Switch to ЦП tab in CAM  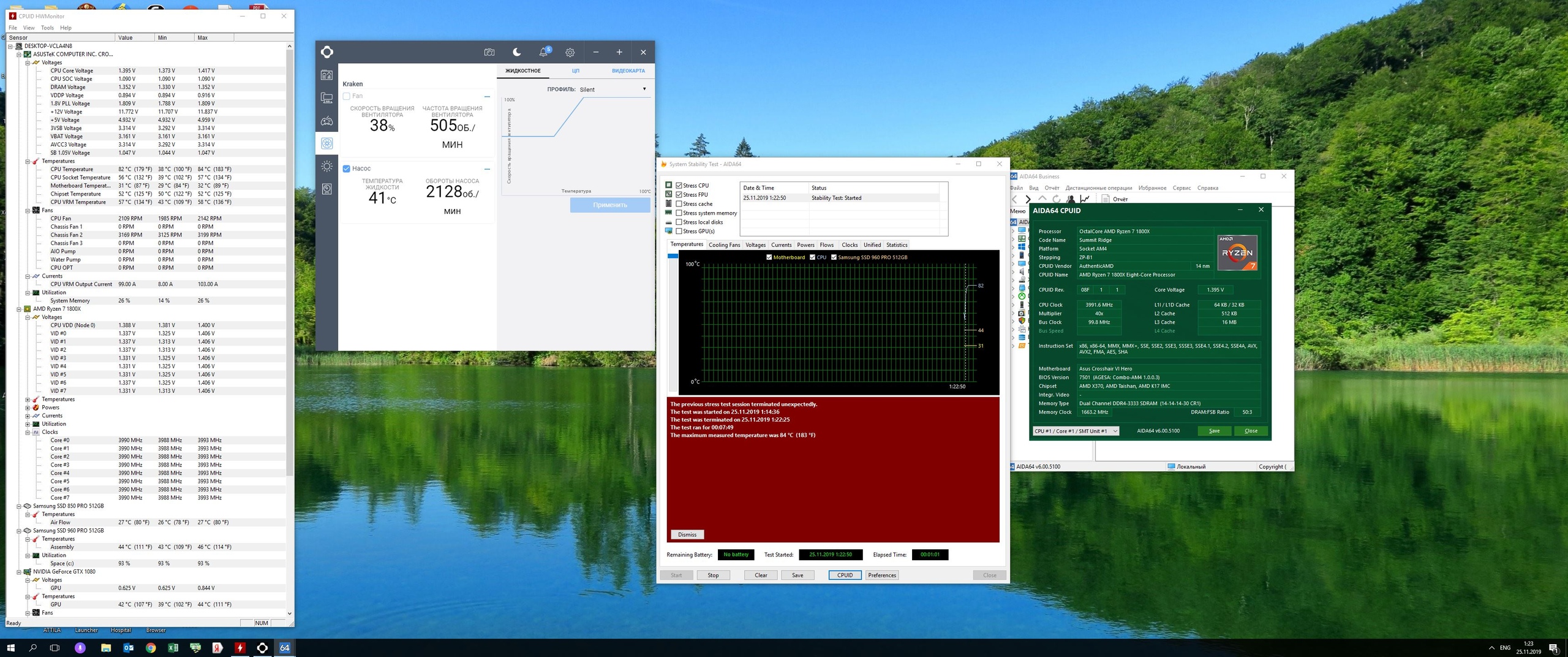(x=576, y=71)
